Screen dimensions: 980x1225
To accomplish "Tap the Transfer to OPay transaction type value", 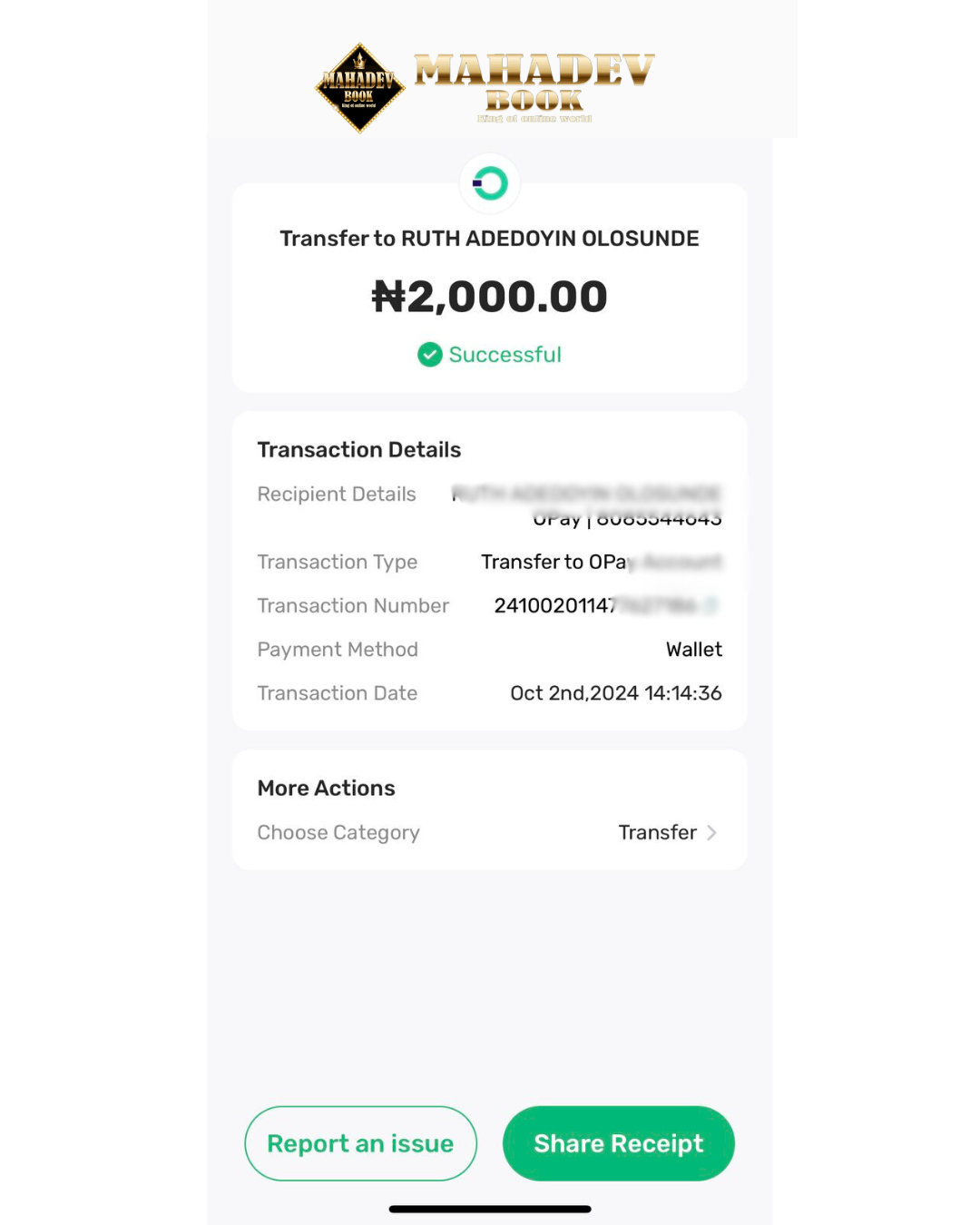I will click(601, 563).
